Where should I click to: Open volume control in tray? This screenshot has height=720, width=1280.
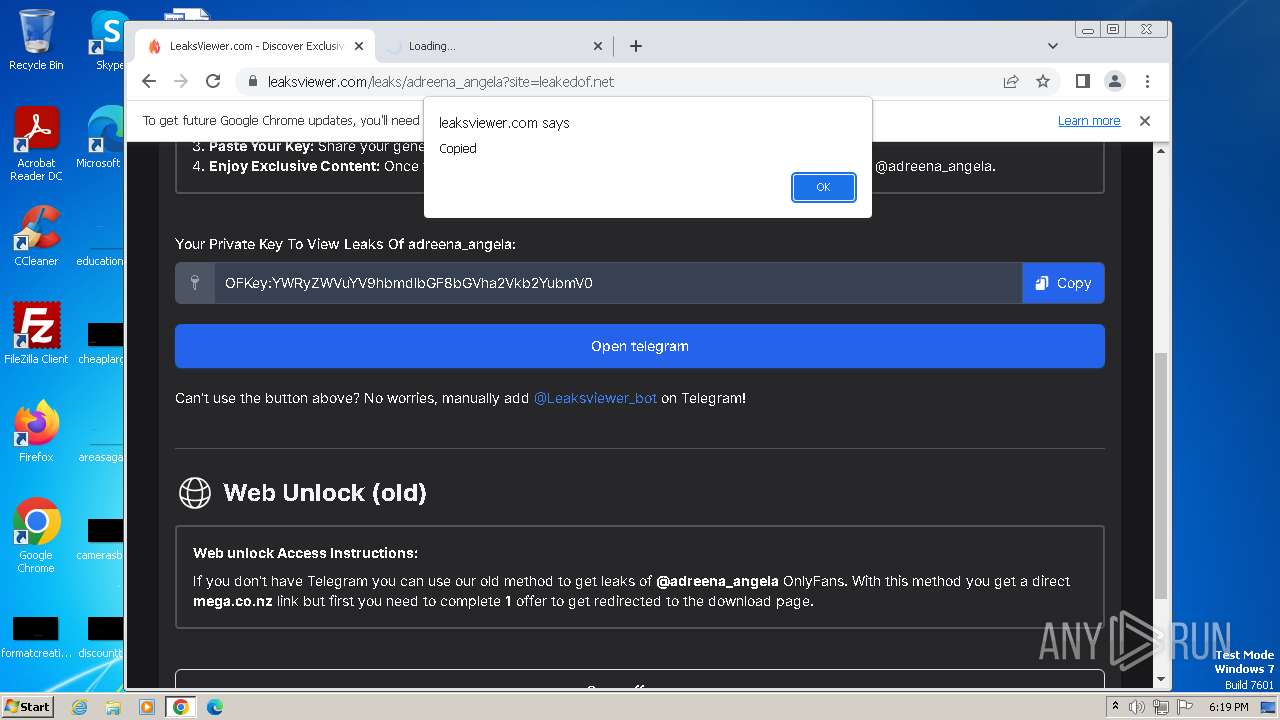(1137, 707)
